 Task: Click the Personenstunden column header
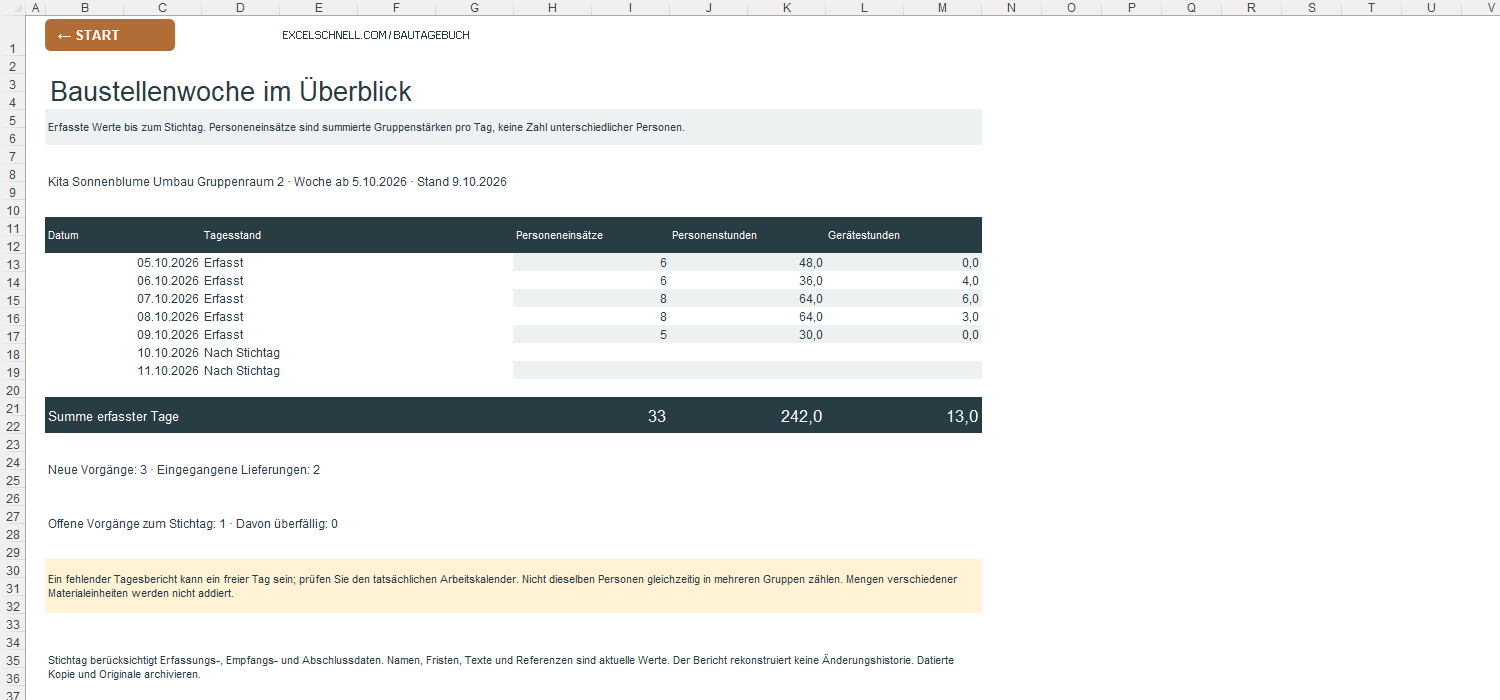[x=714, y=236]
